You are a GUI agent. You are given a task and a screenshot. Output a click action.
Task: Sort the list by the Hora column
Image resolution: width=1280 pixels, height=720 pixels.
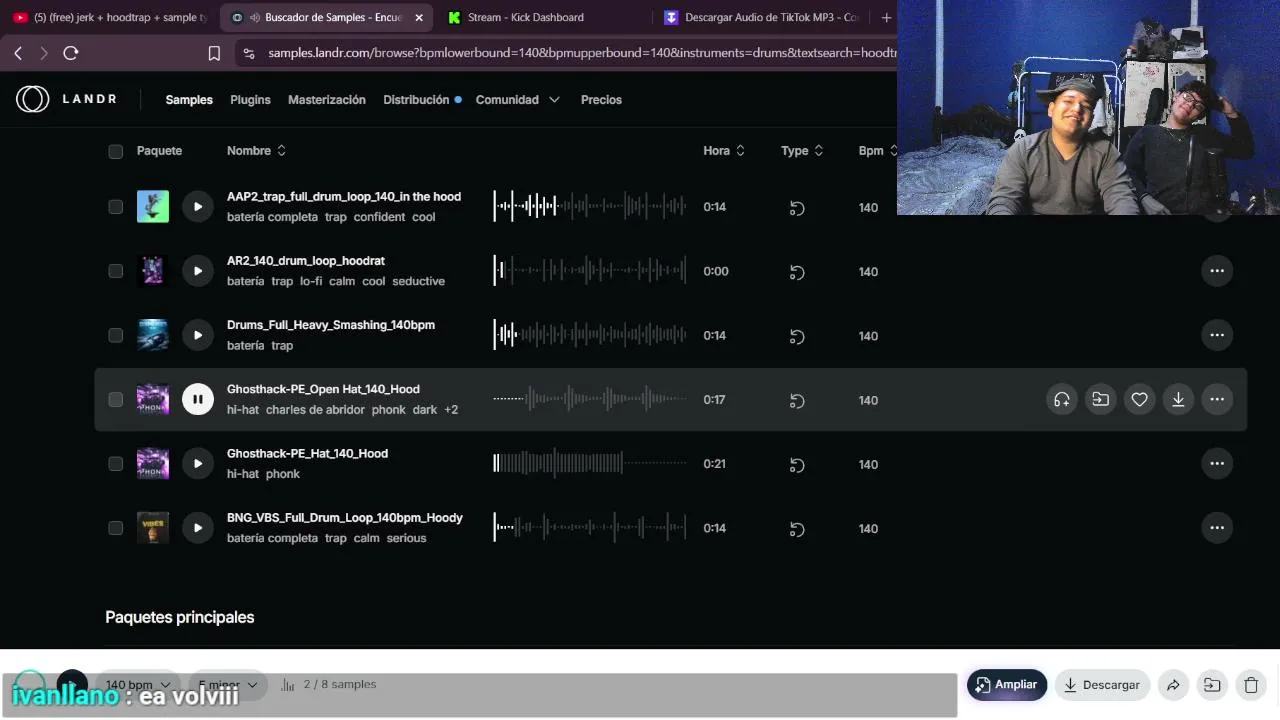pyautogui.click(x=724, y=150)
